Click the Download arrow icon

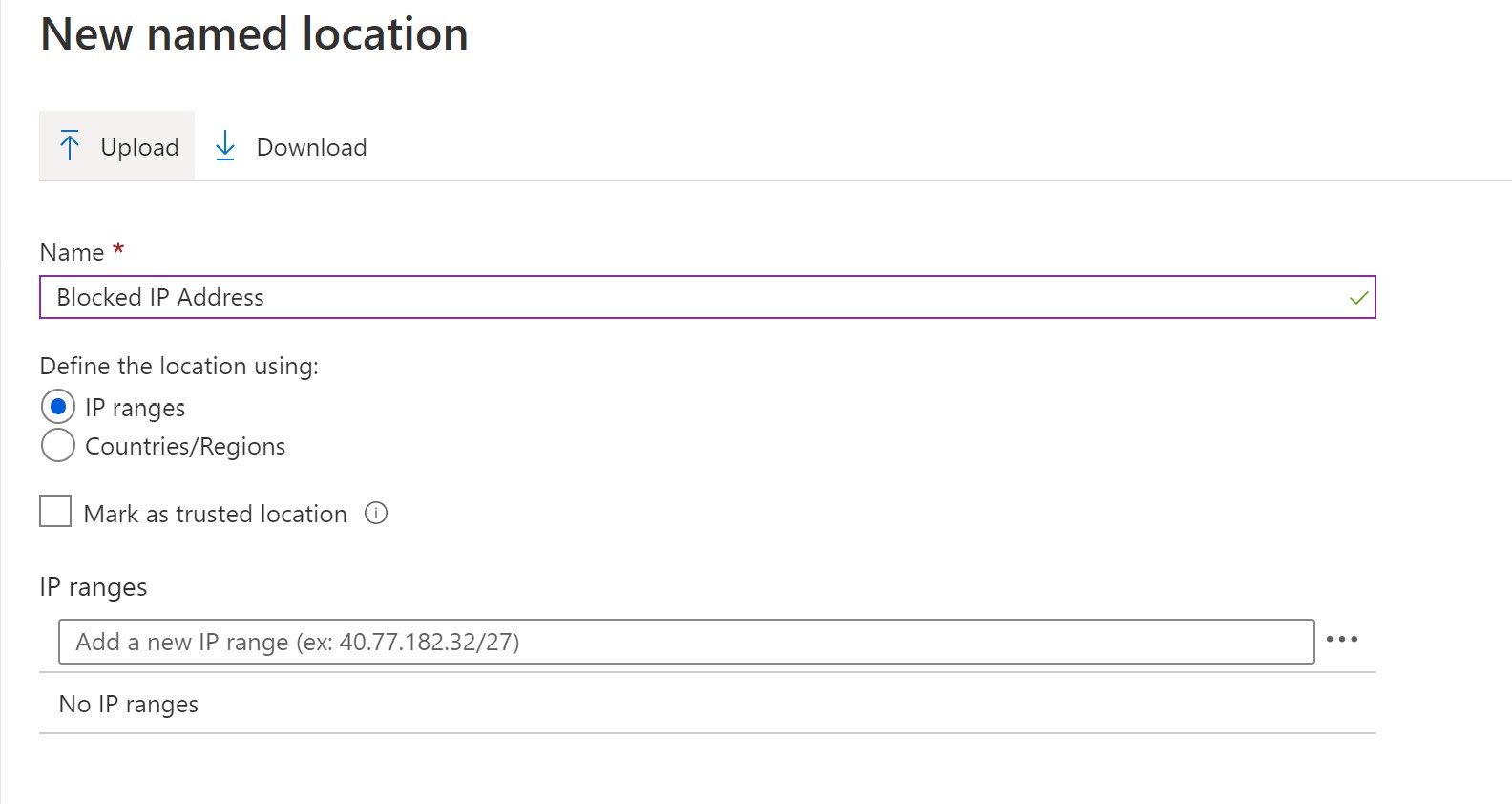pos(225,146)
